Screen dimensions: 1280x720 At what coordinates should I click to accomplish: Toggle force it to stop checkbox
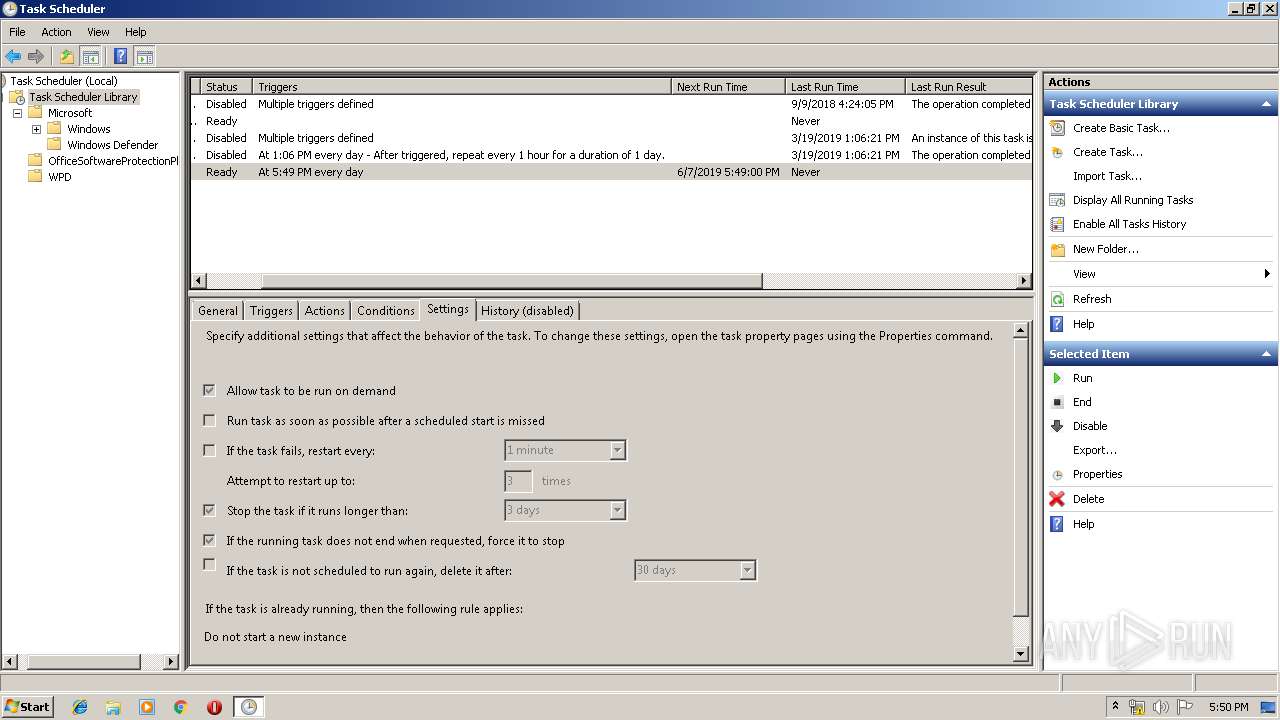(x=209, y=540)
